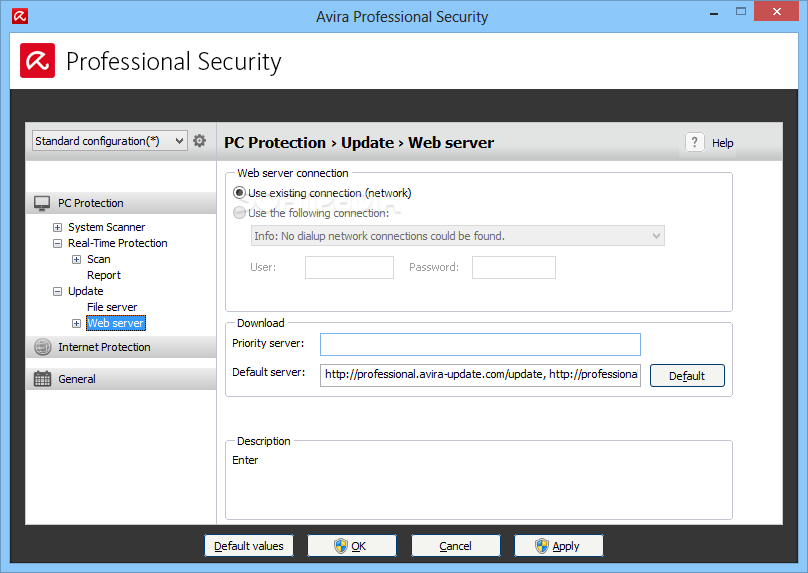Viewport: 808px width, 573px height.
Task: Click into Priority server input field
Action: pos(480,344)
